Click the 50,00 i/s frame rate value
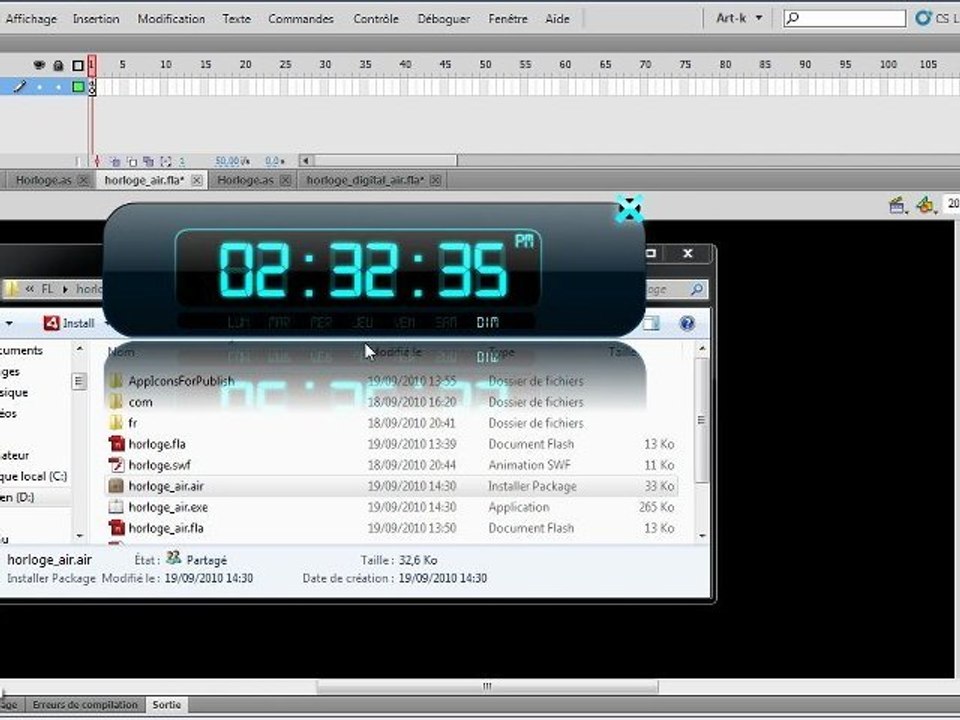The width and height of the screenshot is (960, 720). 232,162
